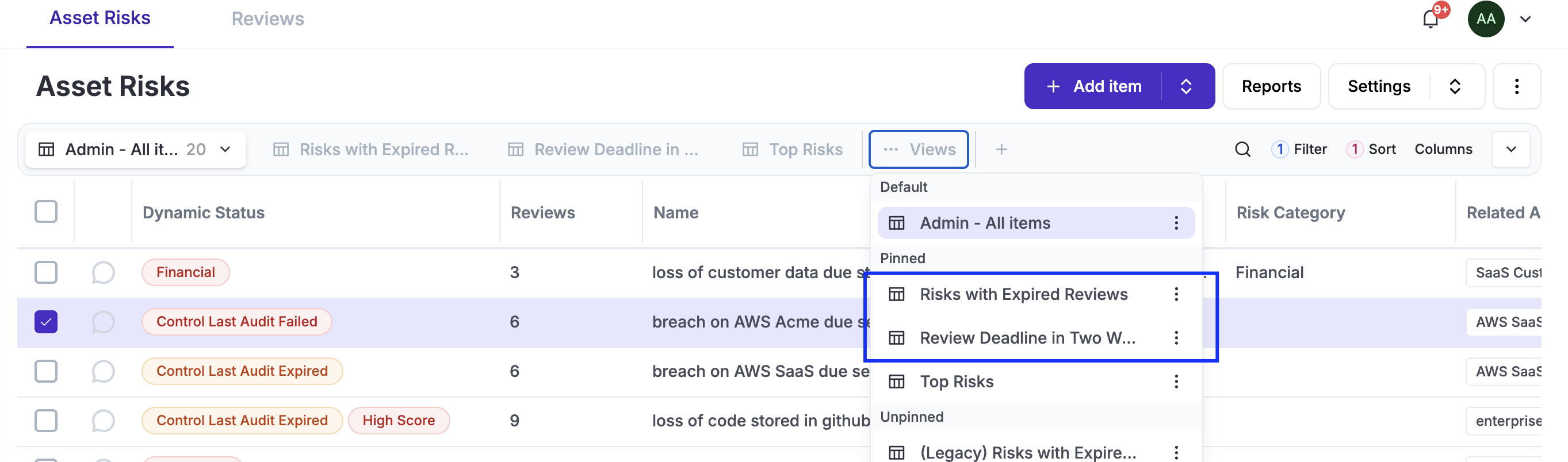1568x462 pixels.
Task: Expand the Add item options arrows
Action: (1185, 86)
